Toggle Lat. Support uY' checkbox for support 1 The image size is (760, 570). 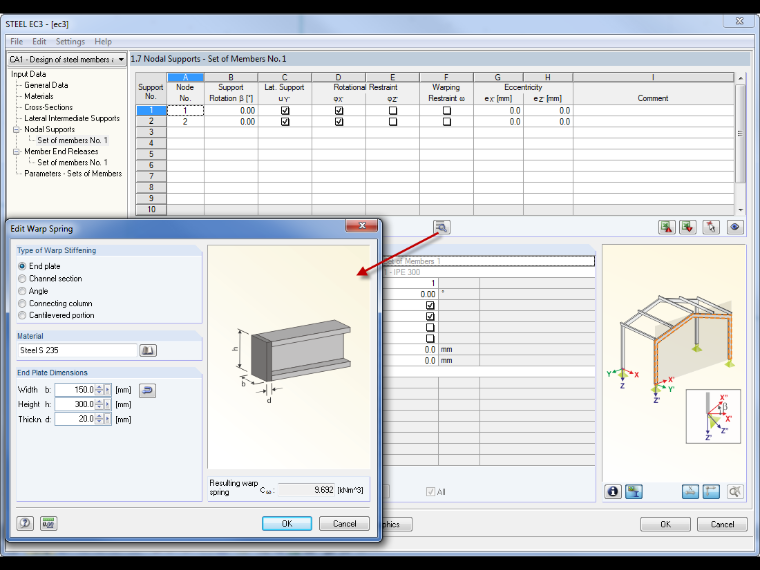click(285, 111)
